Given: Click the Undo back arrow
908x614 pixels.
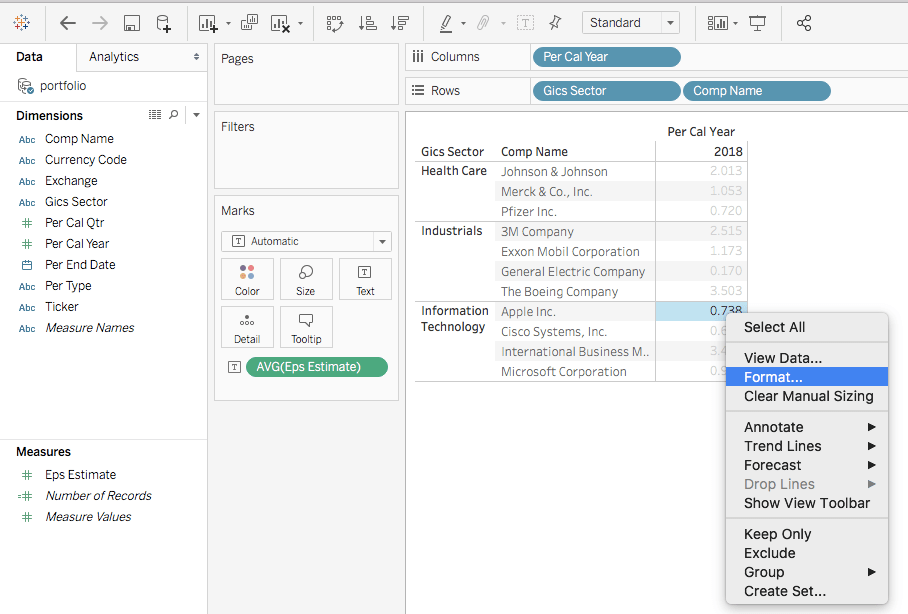Looking at the screenshot, I should 67,22.
